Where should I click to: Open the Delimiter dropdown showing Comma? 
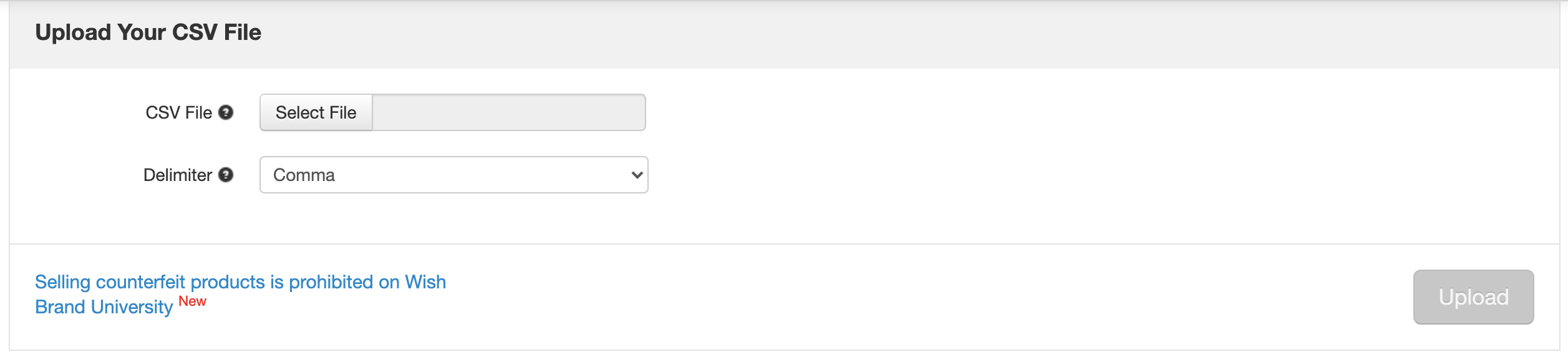click(454, 175)
